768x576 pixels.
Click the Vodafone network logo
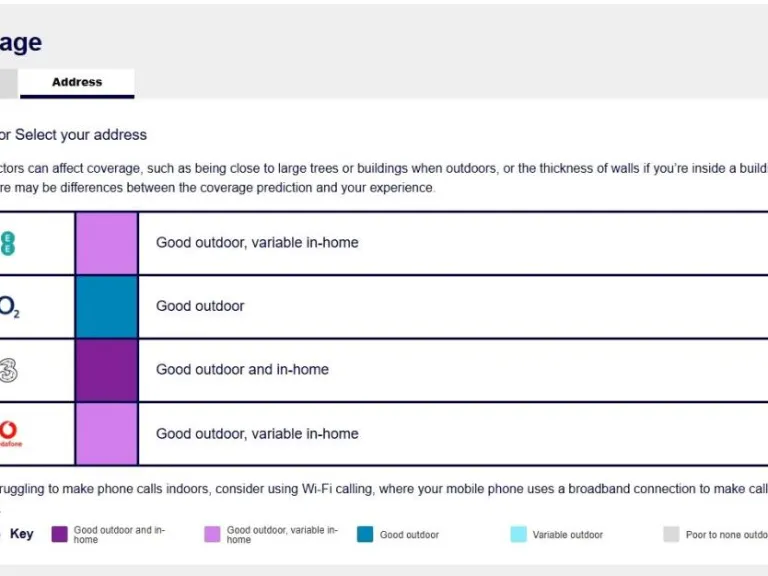tap(8, 433)
